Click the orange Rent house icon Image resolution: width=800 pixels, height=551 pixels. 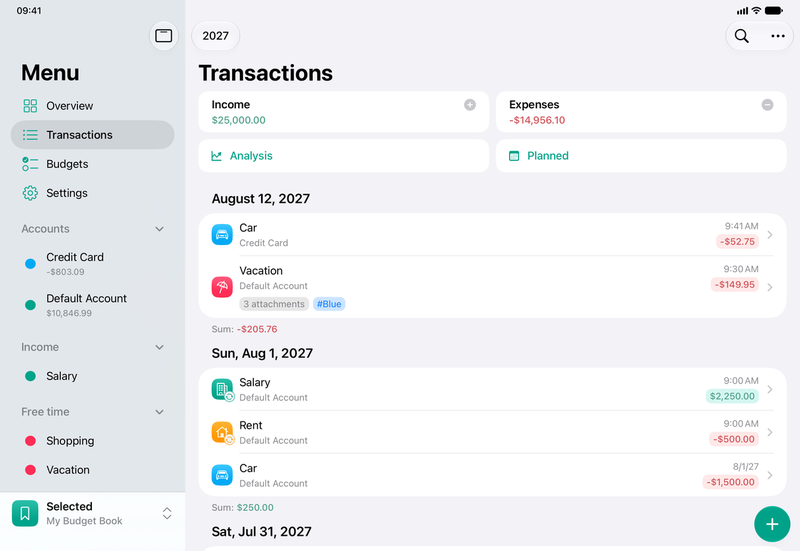click(x=222, y=432)
